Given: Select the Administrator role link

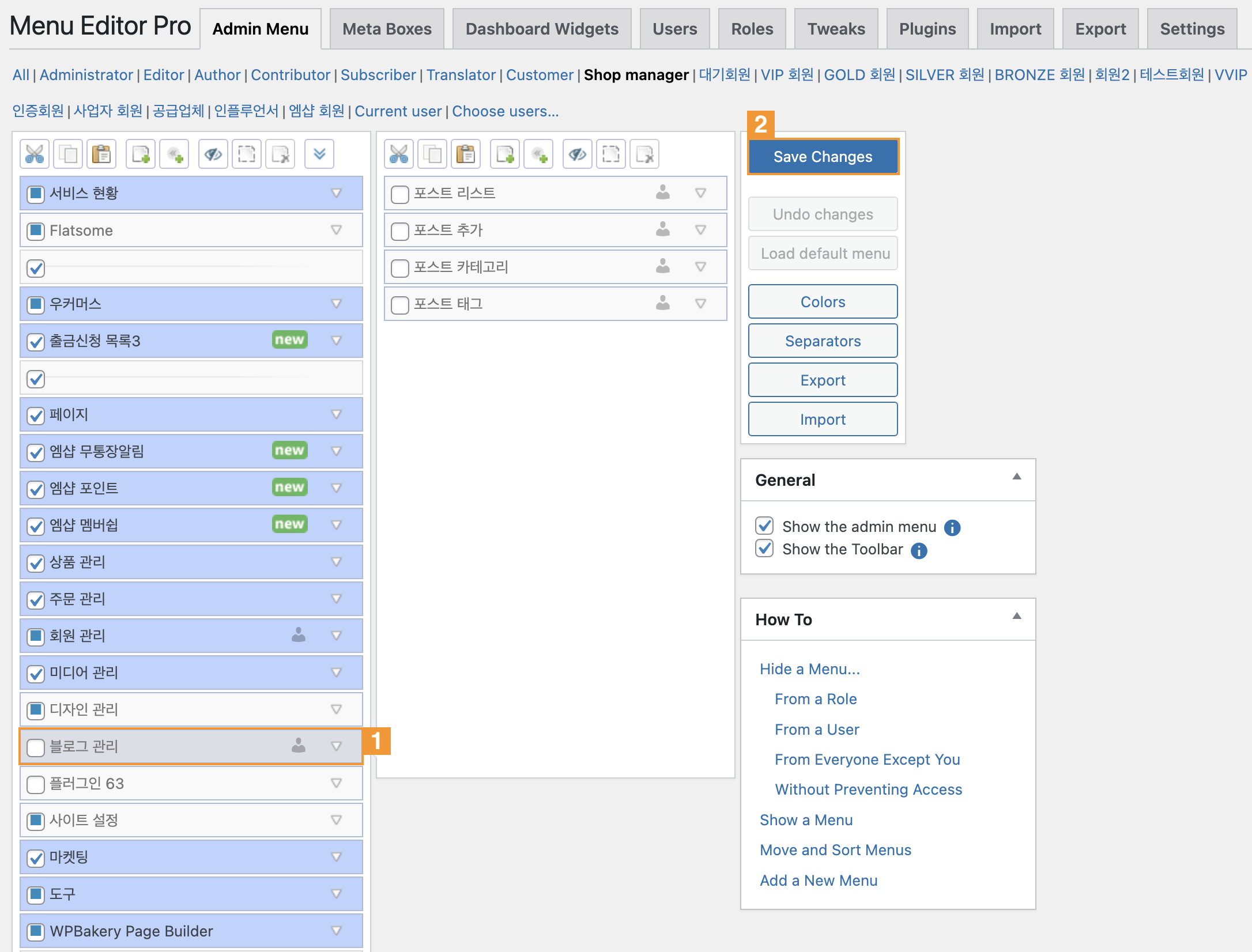Looking at the screenshot, I should point(86,75).
